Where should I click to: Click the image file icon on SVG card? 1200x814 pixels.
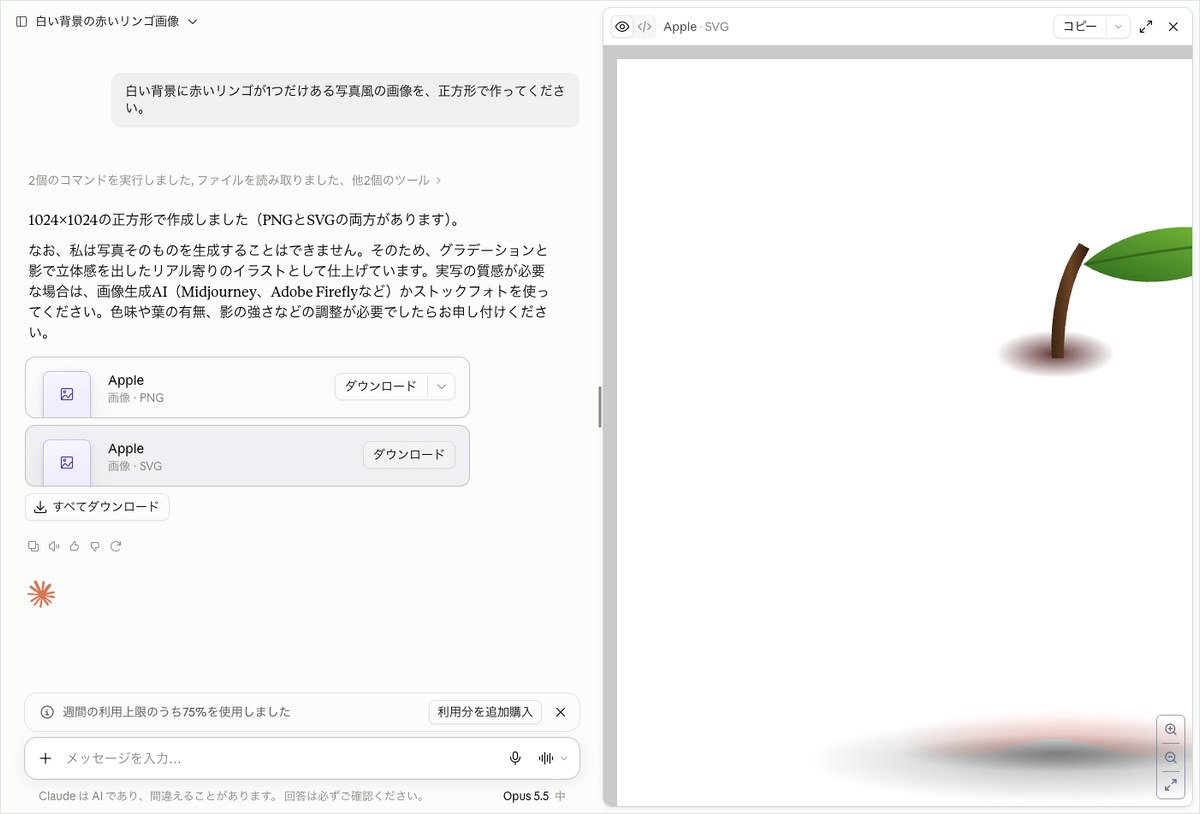67,462
